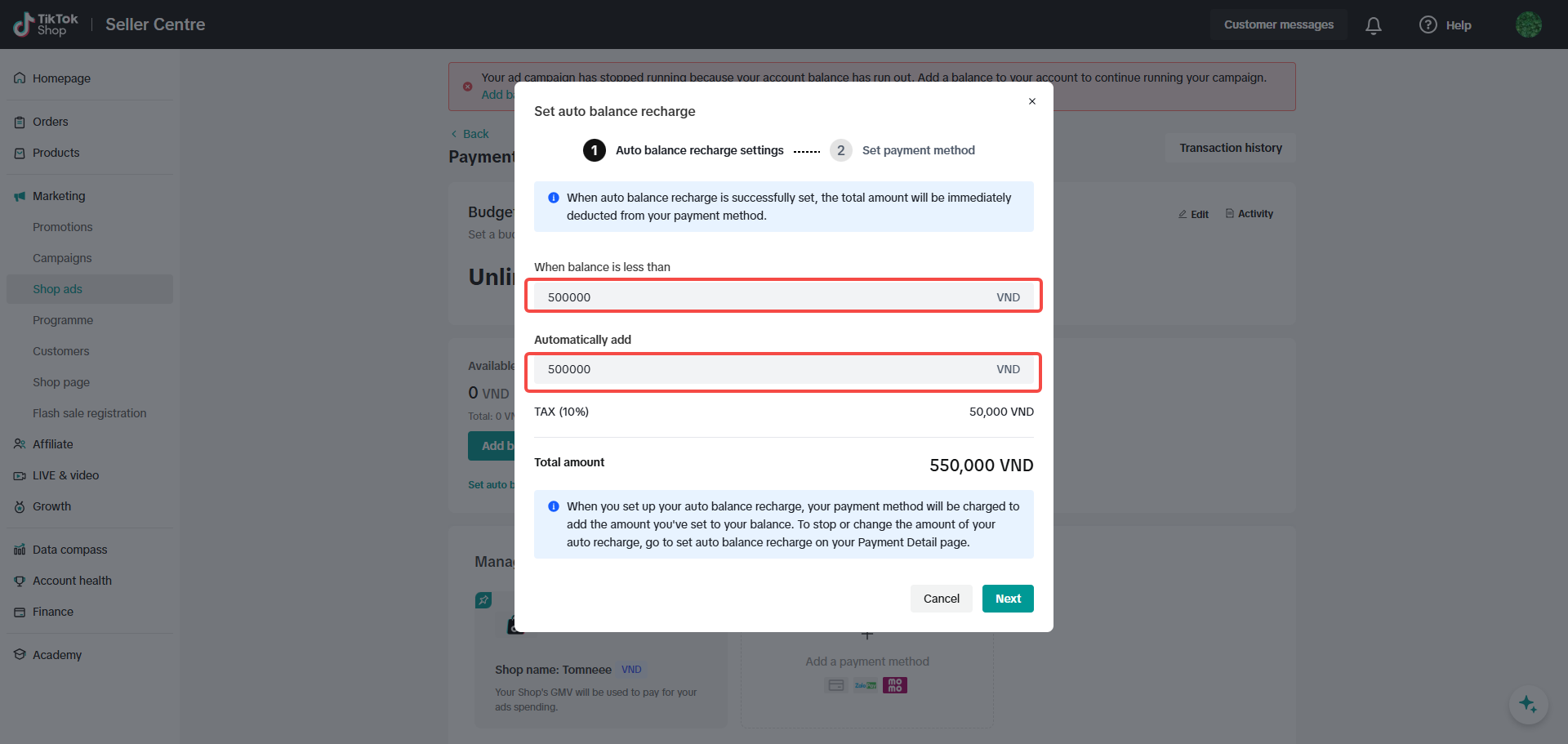Open Transaction history
Viewport: 1568px width, 744px height.
1231,148
